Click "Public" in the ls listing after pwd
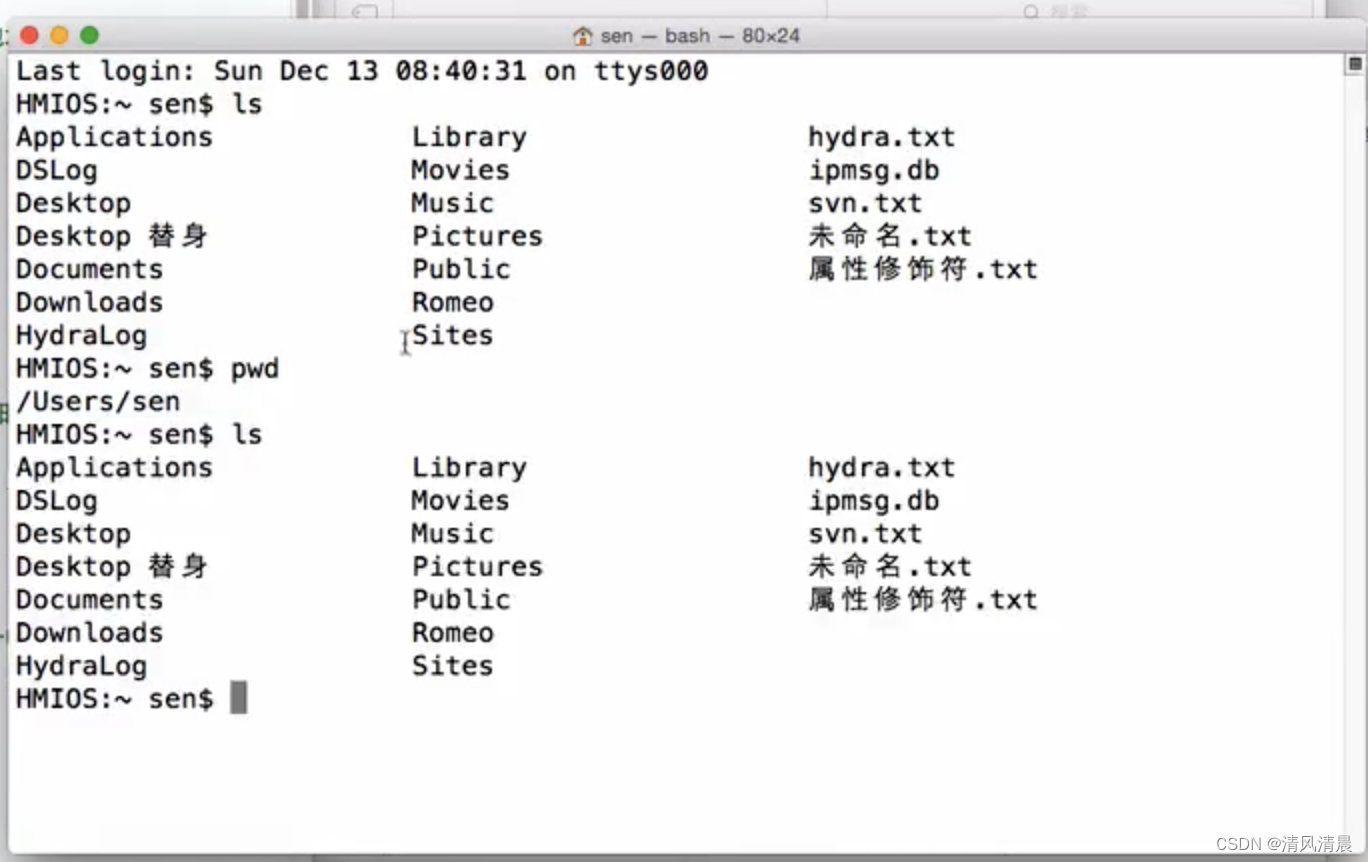1368x862 pixels. pos(461,600)
